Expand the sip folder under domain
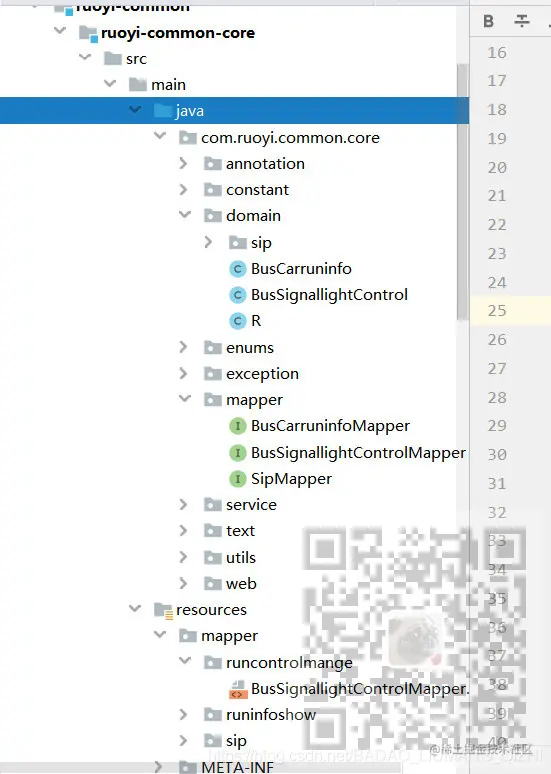Screen dimensions: 551x774 (208, 242)
